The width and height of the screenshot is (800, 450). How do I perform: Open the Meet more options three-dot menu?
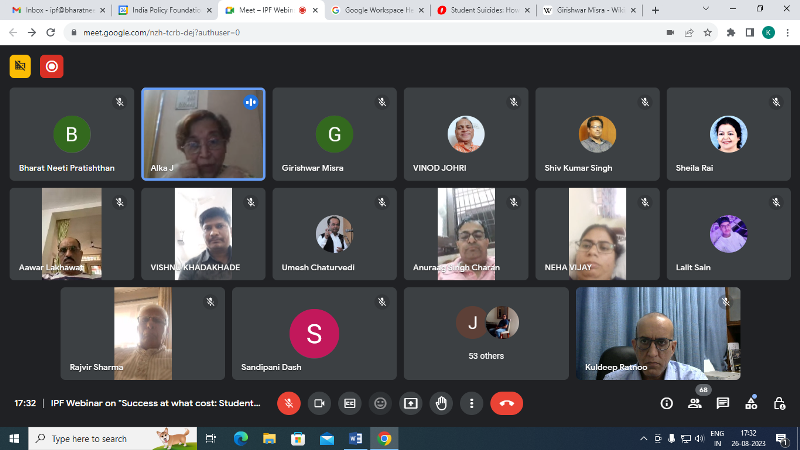point(471,403)
